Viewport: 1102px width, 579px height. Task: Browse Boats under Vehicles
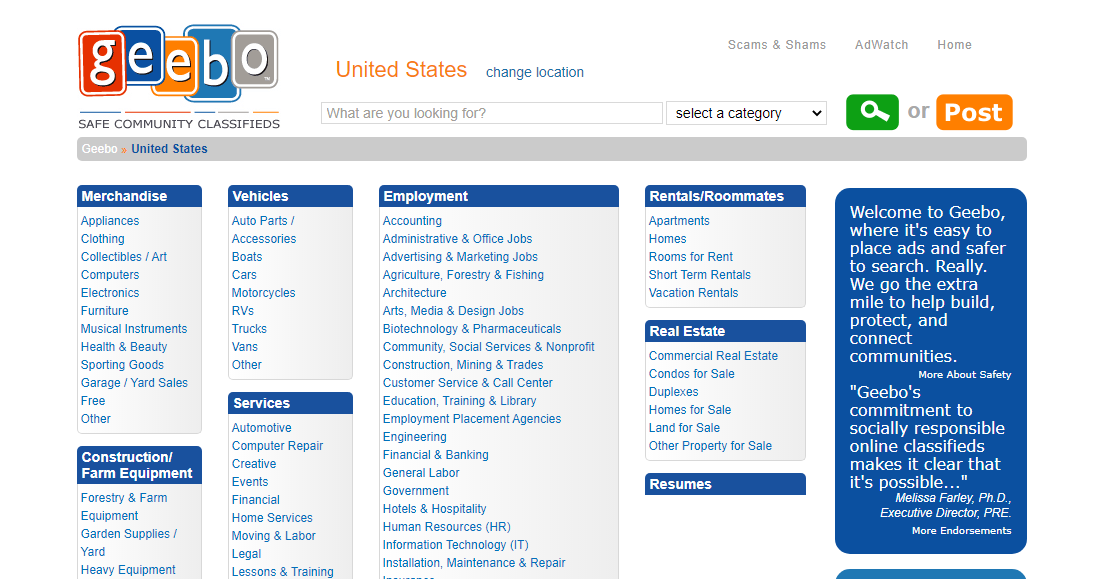click(x=247, y=257)
